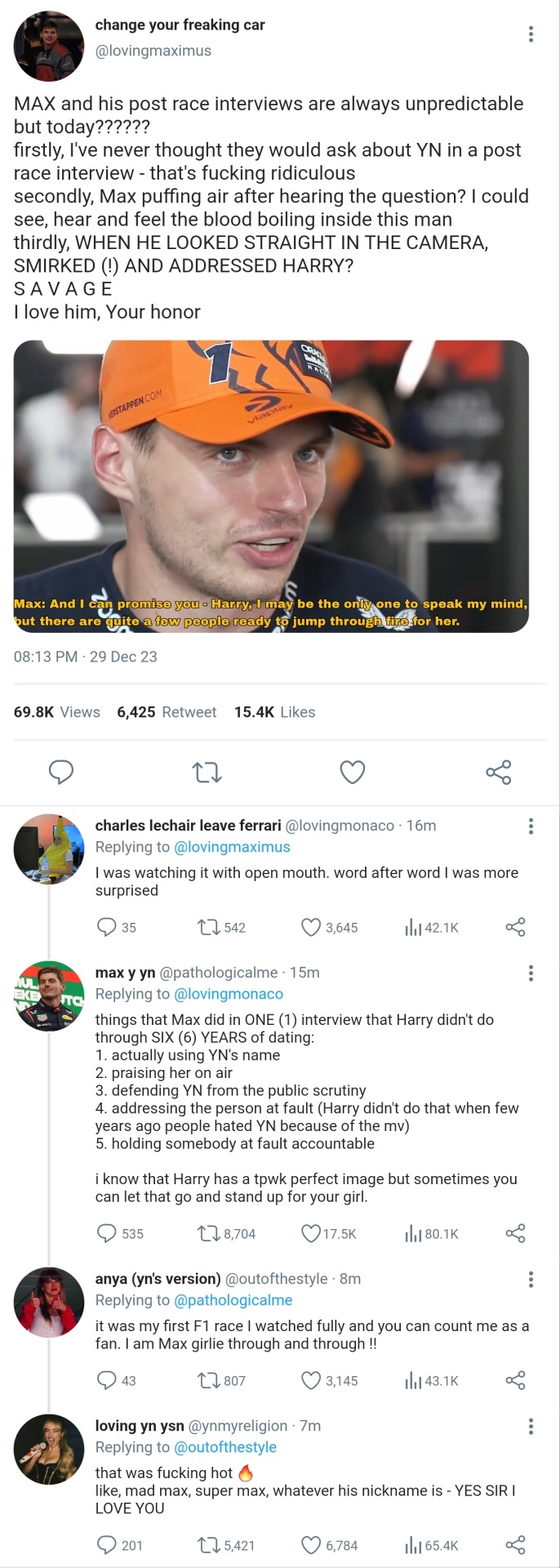Open more options on @pathologicalme reply
The height and width of the screenshot is (1568, 560).
531,973
